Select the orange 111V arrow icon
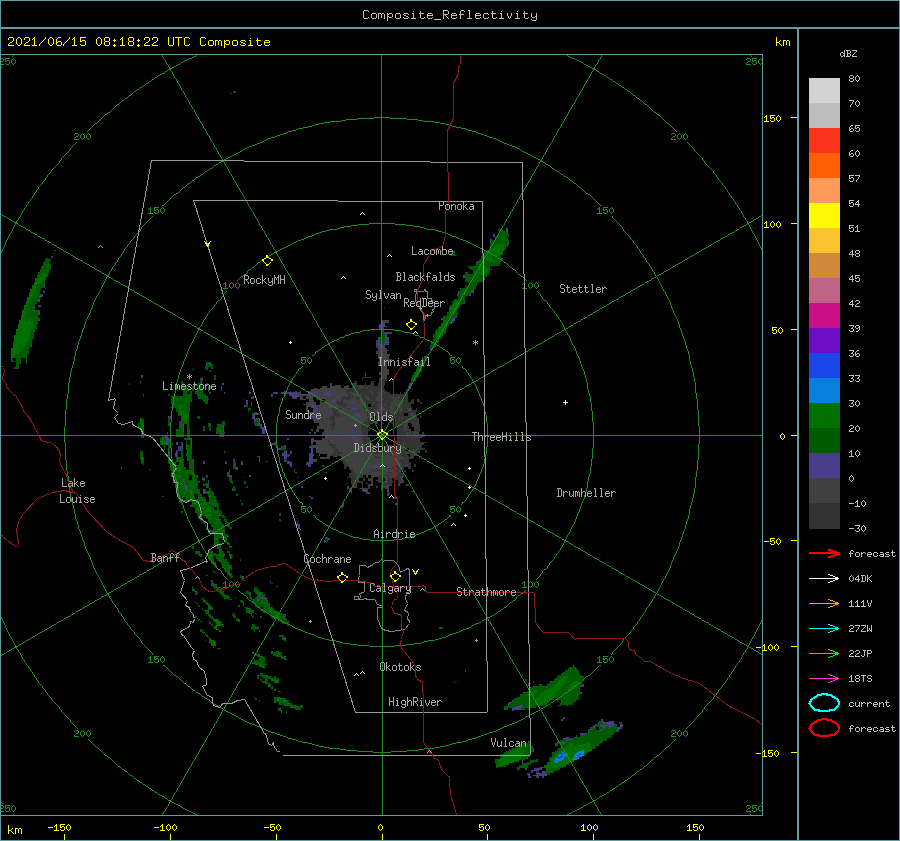The image size is (900, 841). pyautogui.click(x=824, y=603)
